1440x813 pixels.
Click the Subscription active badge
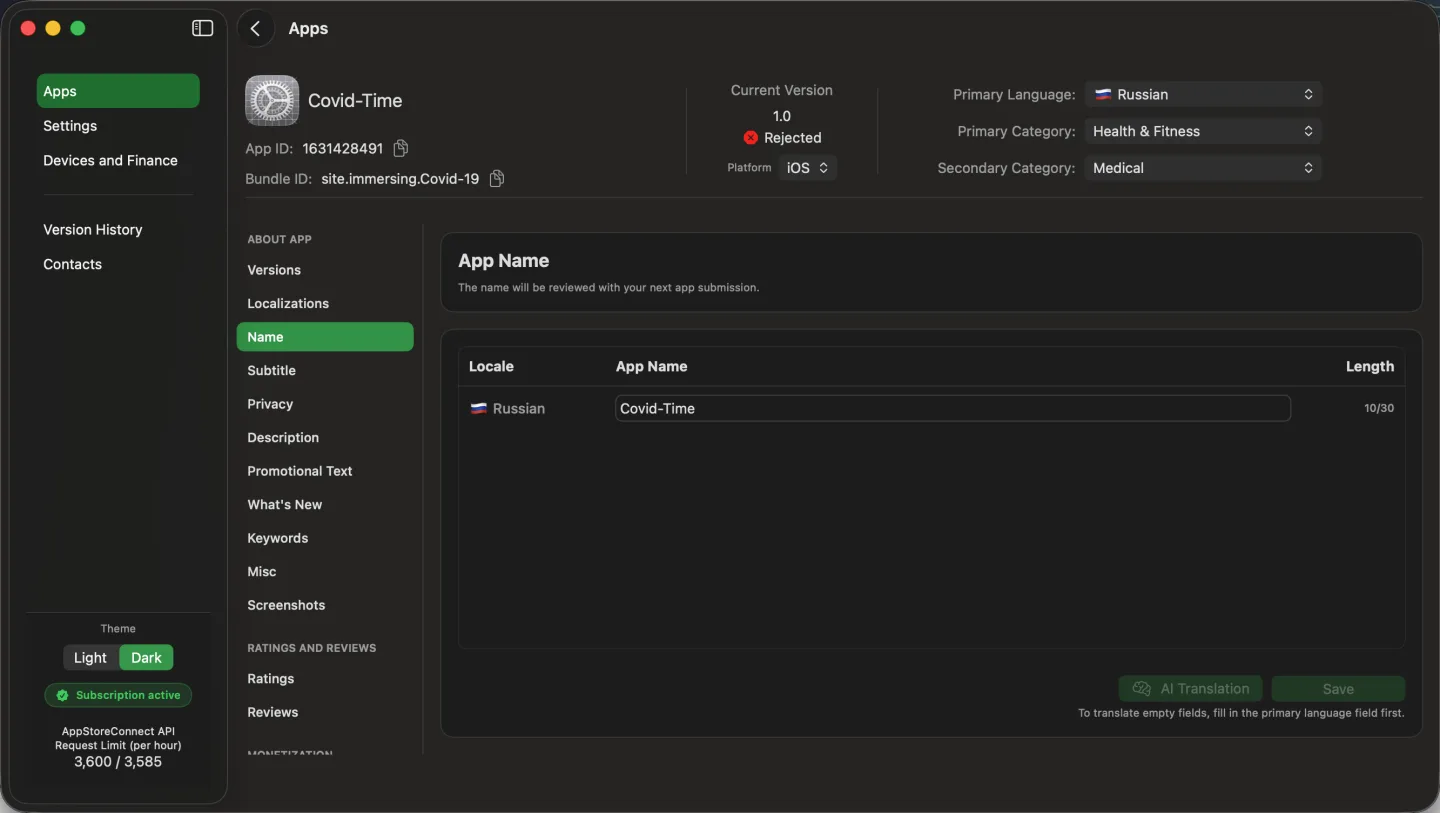[x=118, y=695]
